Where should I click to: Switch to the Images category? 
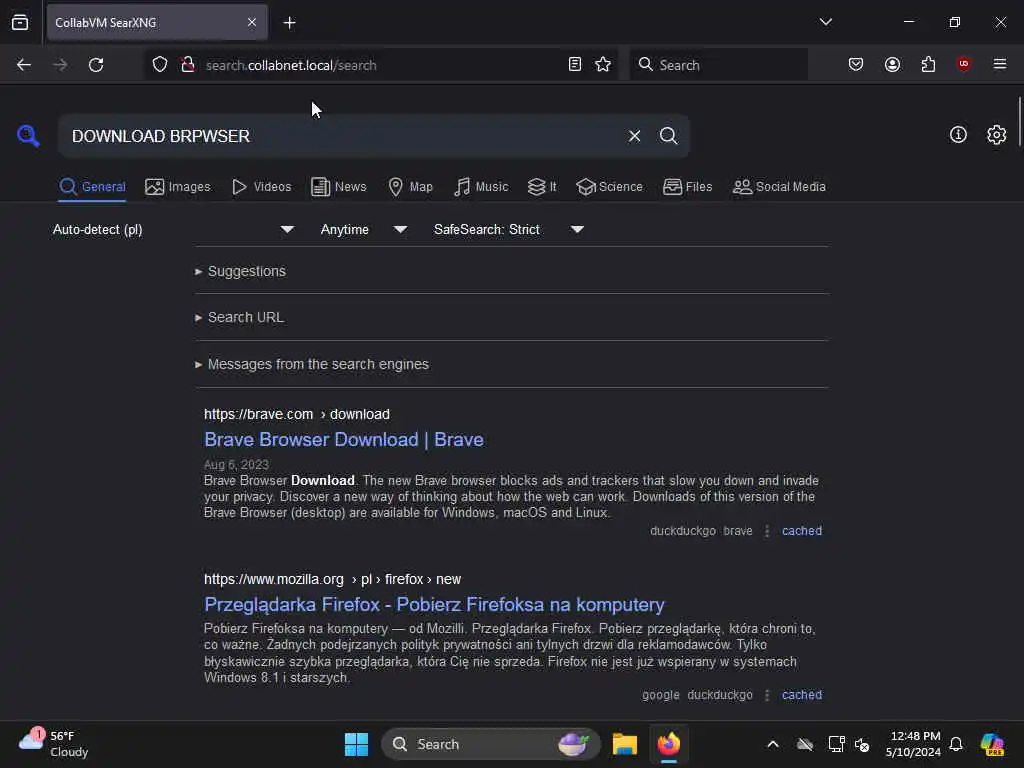coord(178,187)
